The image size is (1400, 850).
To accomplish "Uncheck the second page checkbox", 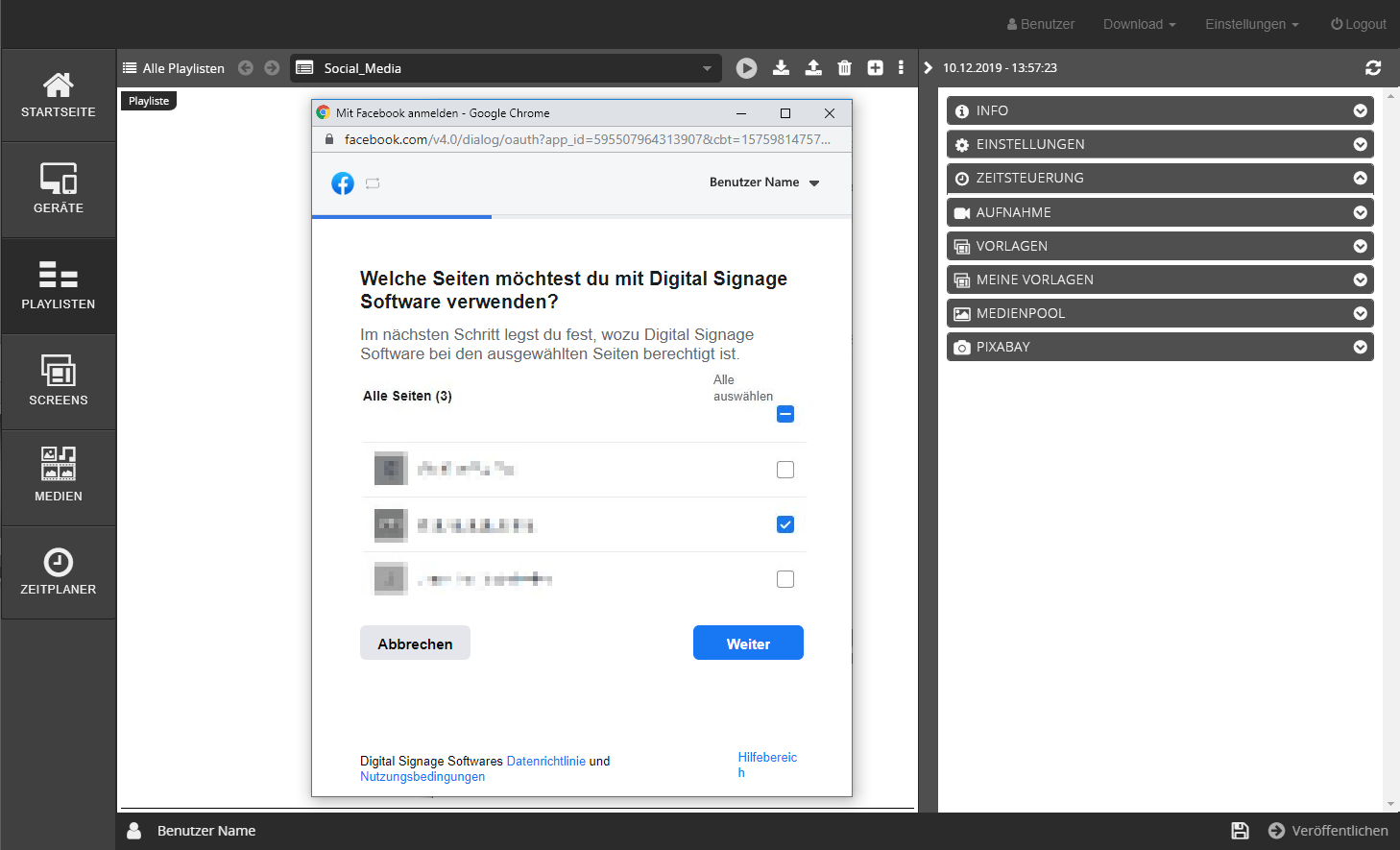I will 785,524.
